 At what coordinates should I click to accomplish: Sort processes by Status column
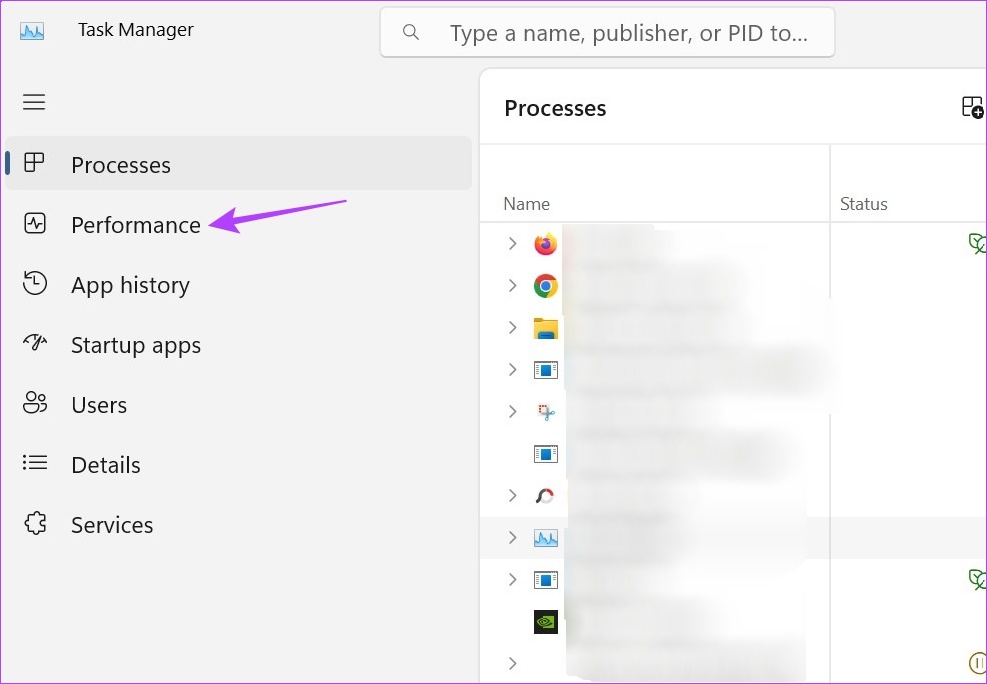click(x=864, y=204)
